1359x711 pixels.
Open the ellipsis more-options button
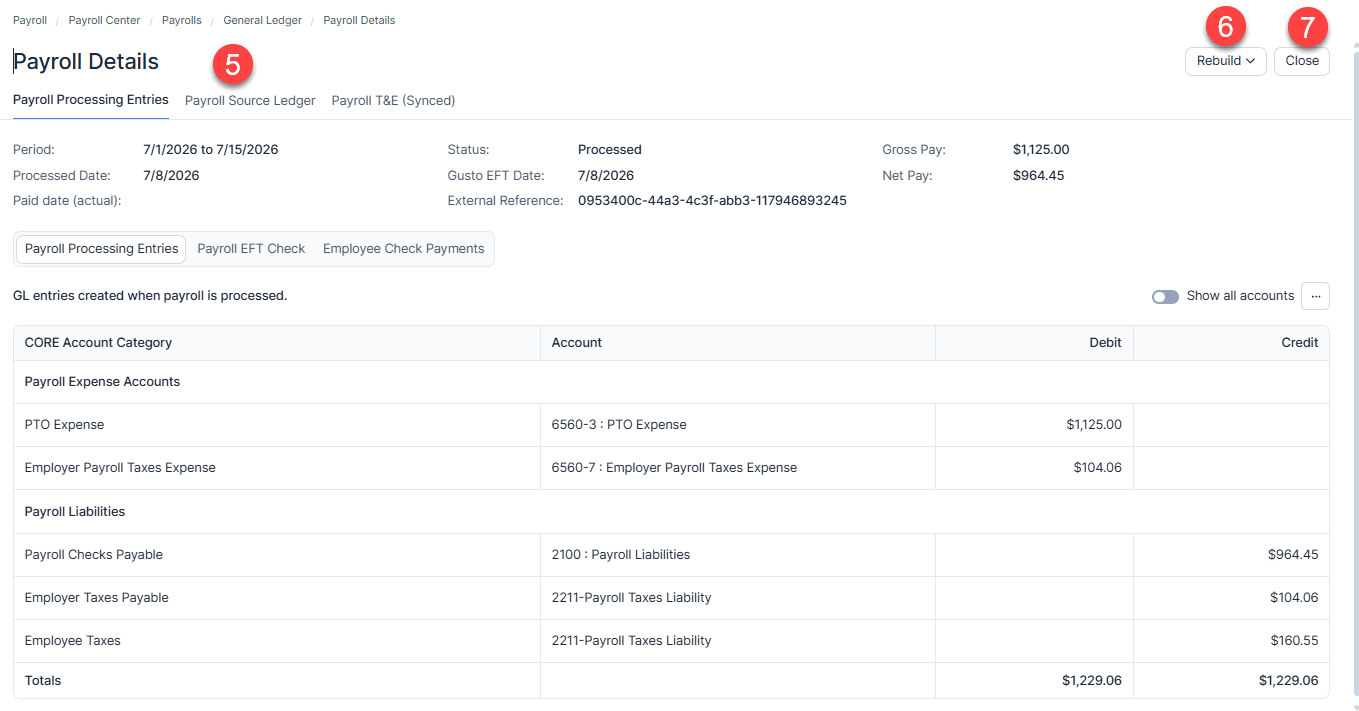click(x=1315, y=296)
